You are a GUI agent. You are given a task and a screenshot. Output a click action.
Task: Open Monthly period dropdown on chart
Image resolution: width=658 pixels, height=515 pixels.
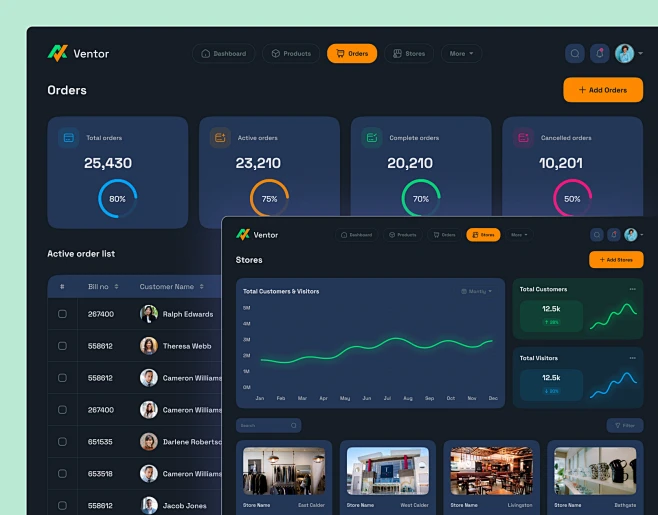[x=476, y=291]
